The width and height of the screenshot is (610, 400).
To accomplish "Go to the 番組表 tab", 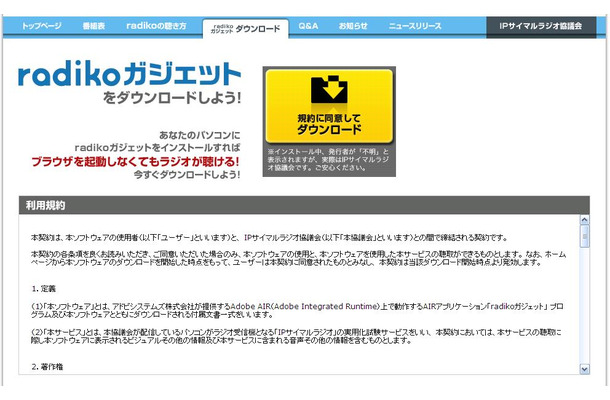I will (x=94, y=26).
